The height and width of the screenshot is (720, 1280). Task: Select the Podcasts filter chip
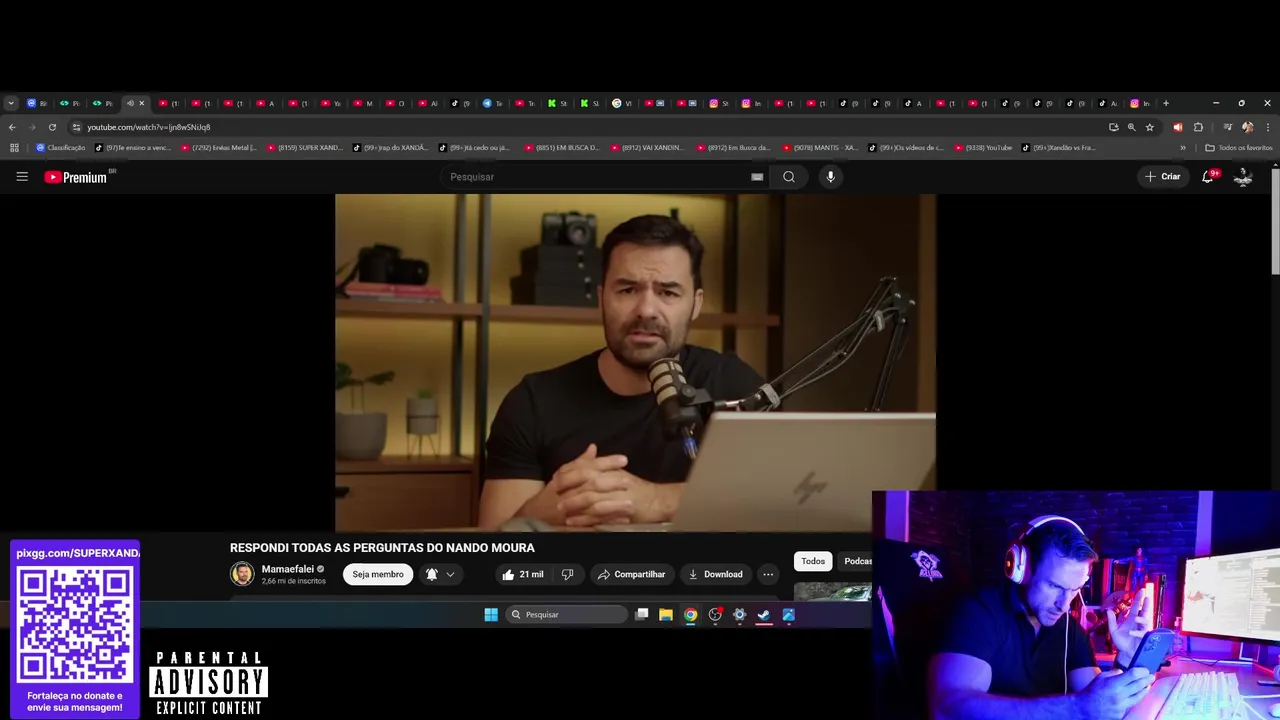(x=856, y=561)
